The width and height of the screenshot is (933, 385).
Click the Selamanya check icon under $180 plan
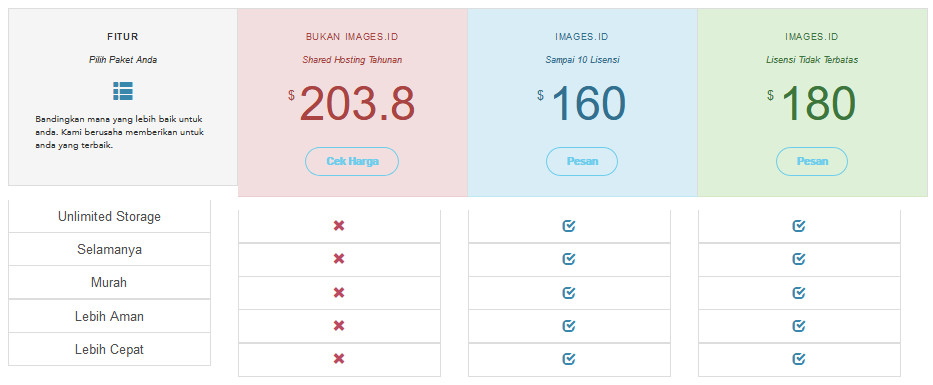point(799,259)
